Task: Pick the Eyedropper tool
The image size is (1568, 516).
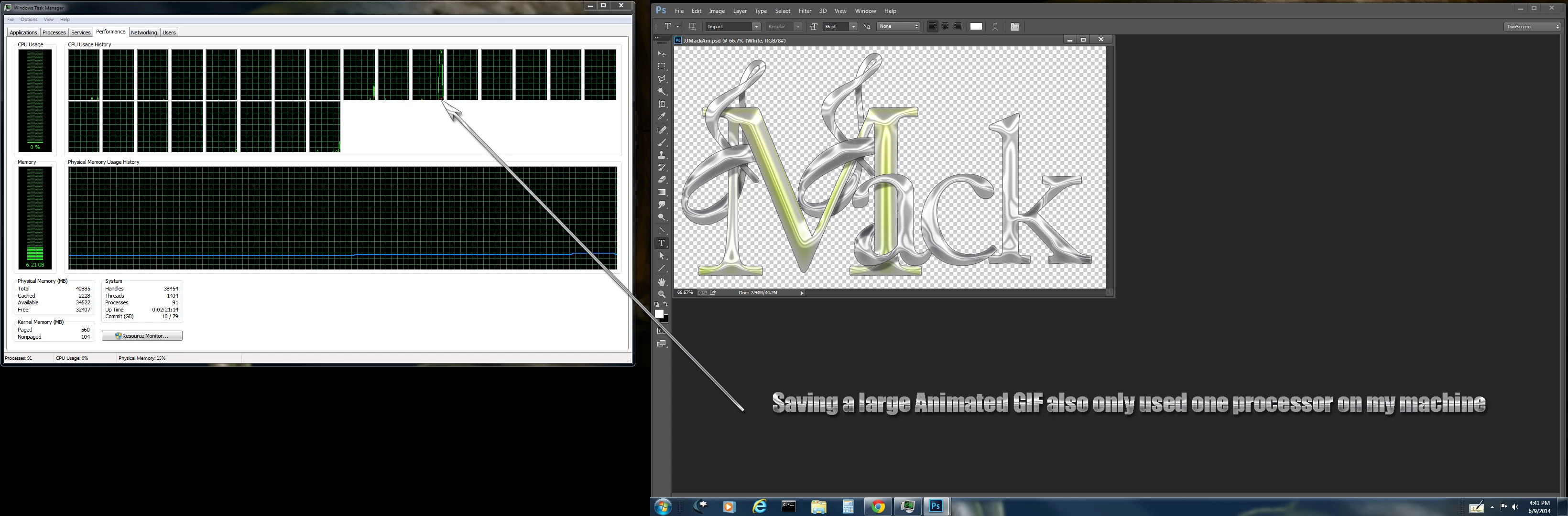Action: (x=662, y=116)
